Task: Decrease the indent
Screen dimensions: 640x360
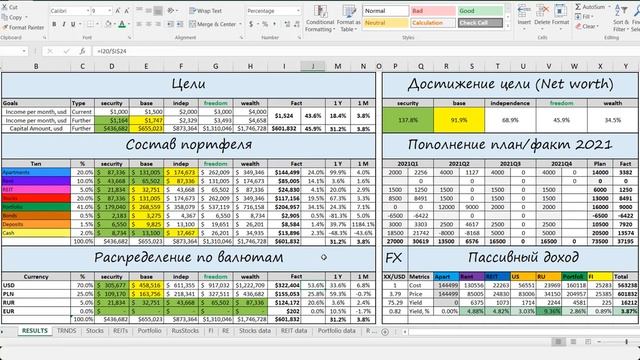Action: 171,24
